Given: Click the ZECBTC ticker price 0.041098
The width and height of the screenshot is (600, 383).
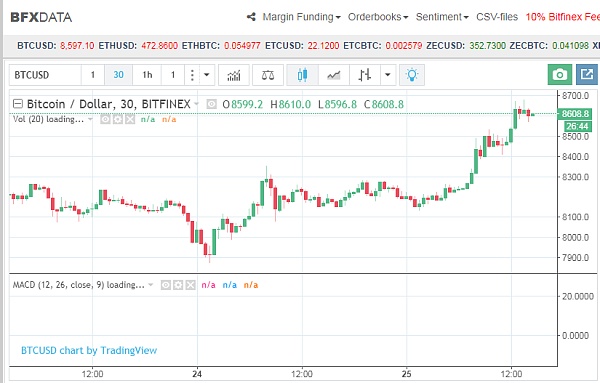Looking at the screenshot, I should coord(570,46).
